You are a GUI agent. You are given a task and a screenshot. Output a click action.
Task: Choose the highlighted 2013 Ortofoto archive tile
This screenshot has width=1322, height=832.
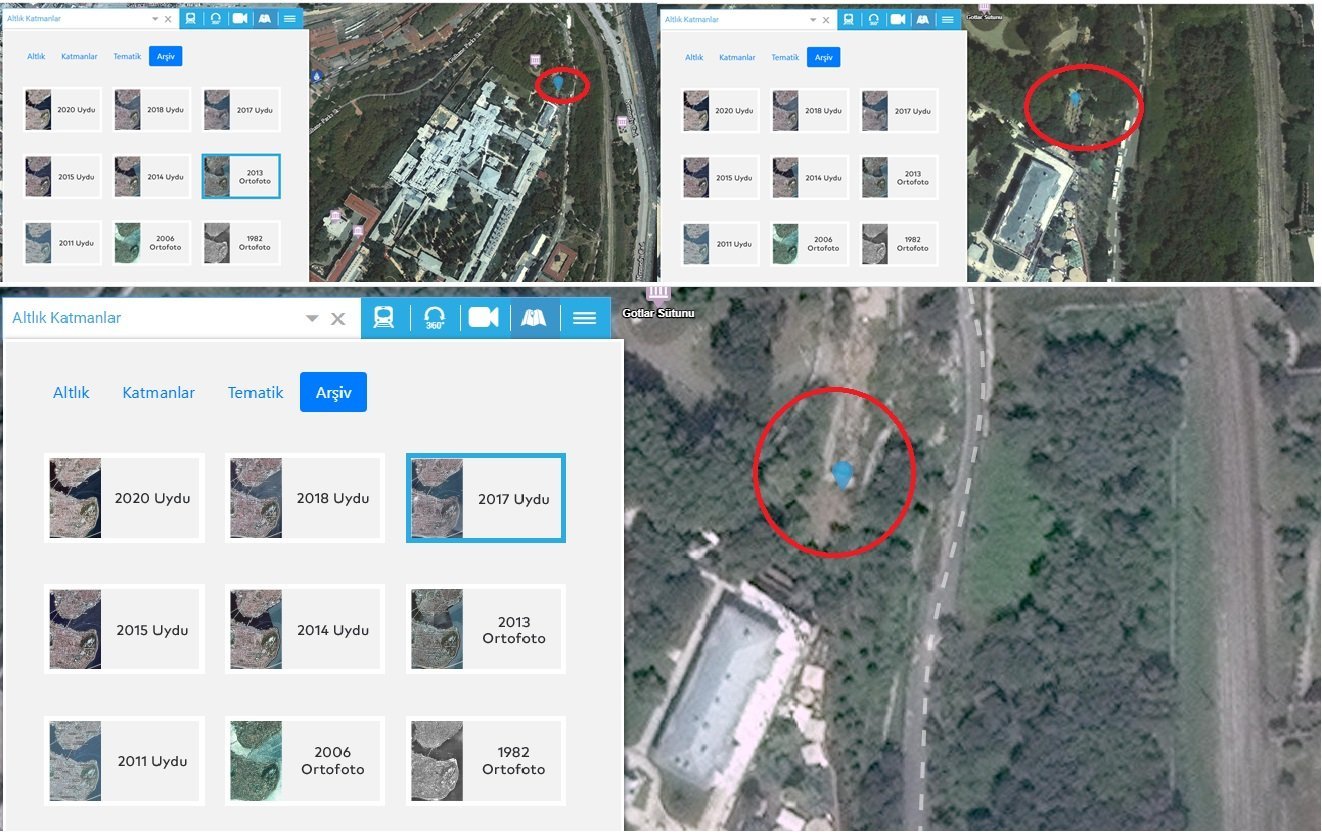(x=240, y=176)
